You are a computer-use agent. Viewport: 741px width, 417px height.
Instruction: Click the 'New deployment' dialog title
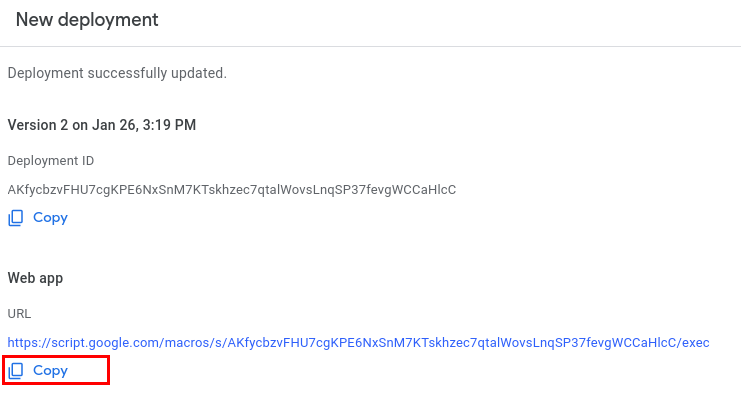click(x=87, y=20)
